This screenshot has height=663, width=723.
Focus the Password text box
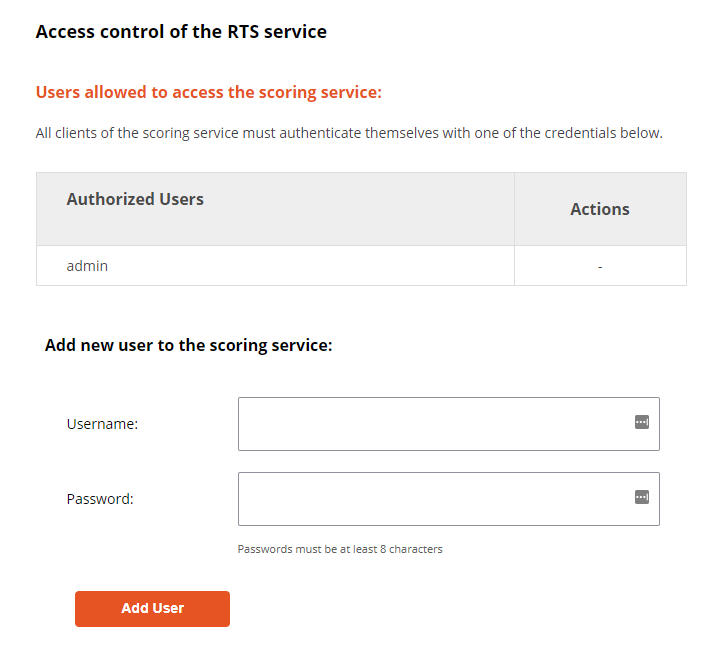[449, 499]
